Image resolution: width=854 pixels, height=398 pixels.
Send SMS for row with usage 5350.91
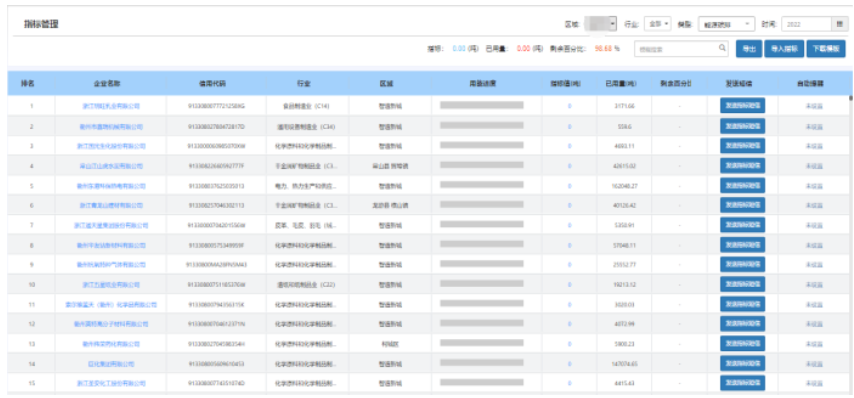[x=742, y=225]
